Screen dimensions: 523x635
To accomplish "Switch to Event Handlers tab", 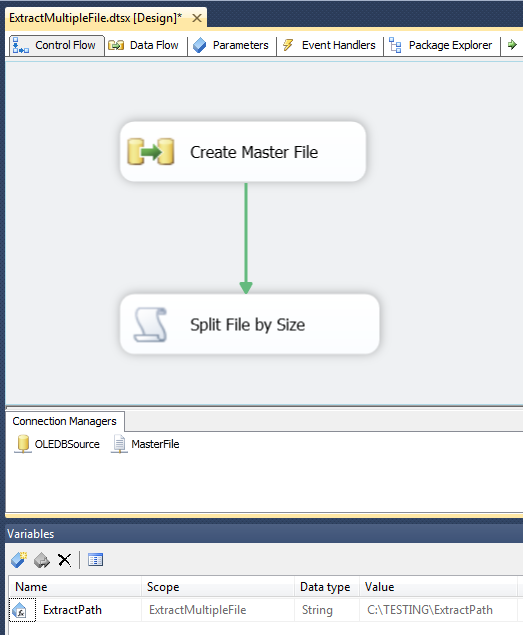I will (x=330, y=45).
